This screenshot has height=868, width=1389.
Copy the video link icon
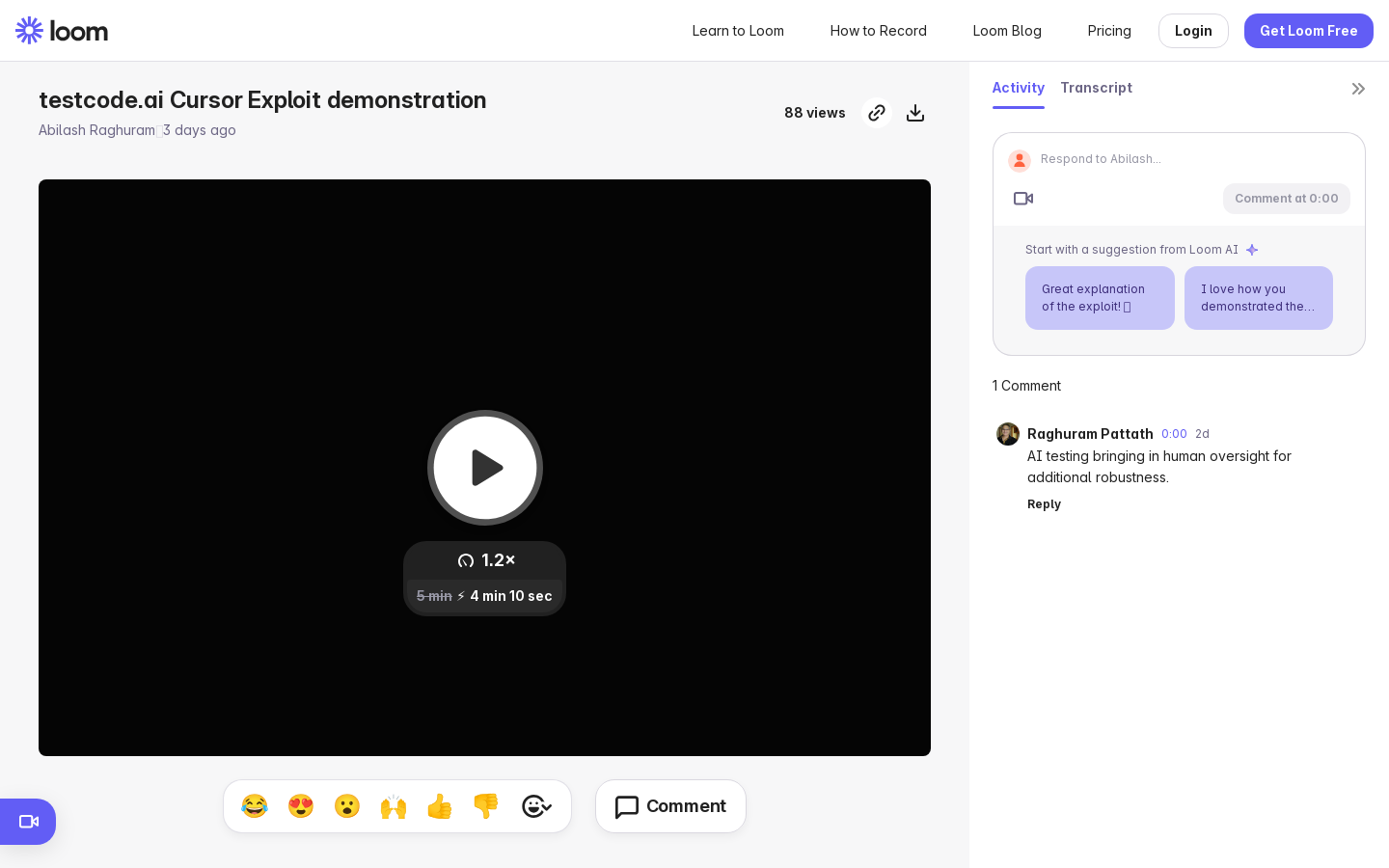coord(876,113)
